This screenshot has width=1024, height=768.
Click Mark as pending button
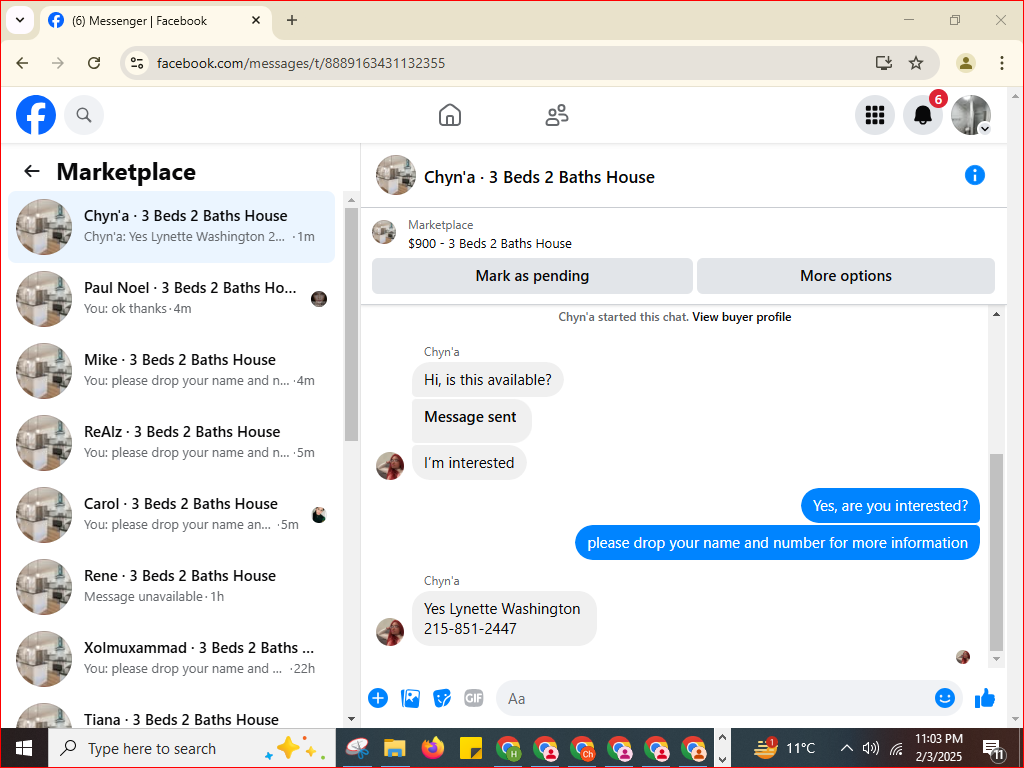click(x=532, y=276)
